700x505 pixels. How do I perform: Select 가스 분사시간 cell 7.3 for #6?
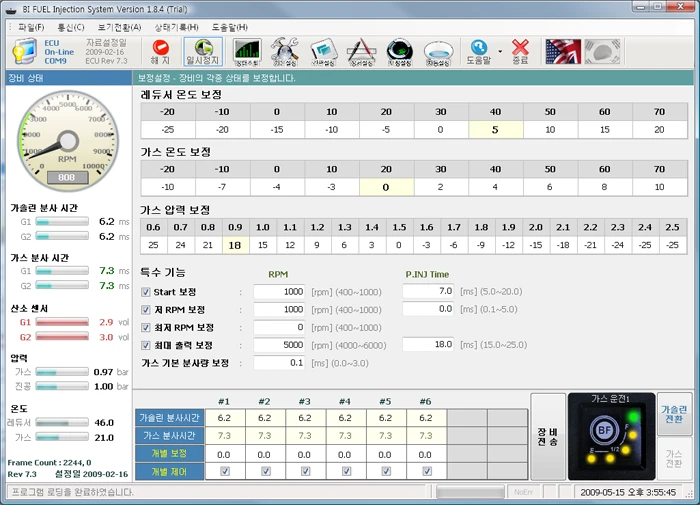[426, 435]
